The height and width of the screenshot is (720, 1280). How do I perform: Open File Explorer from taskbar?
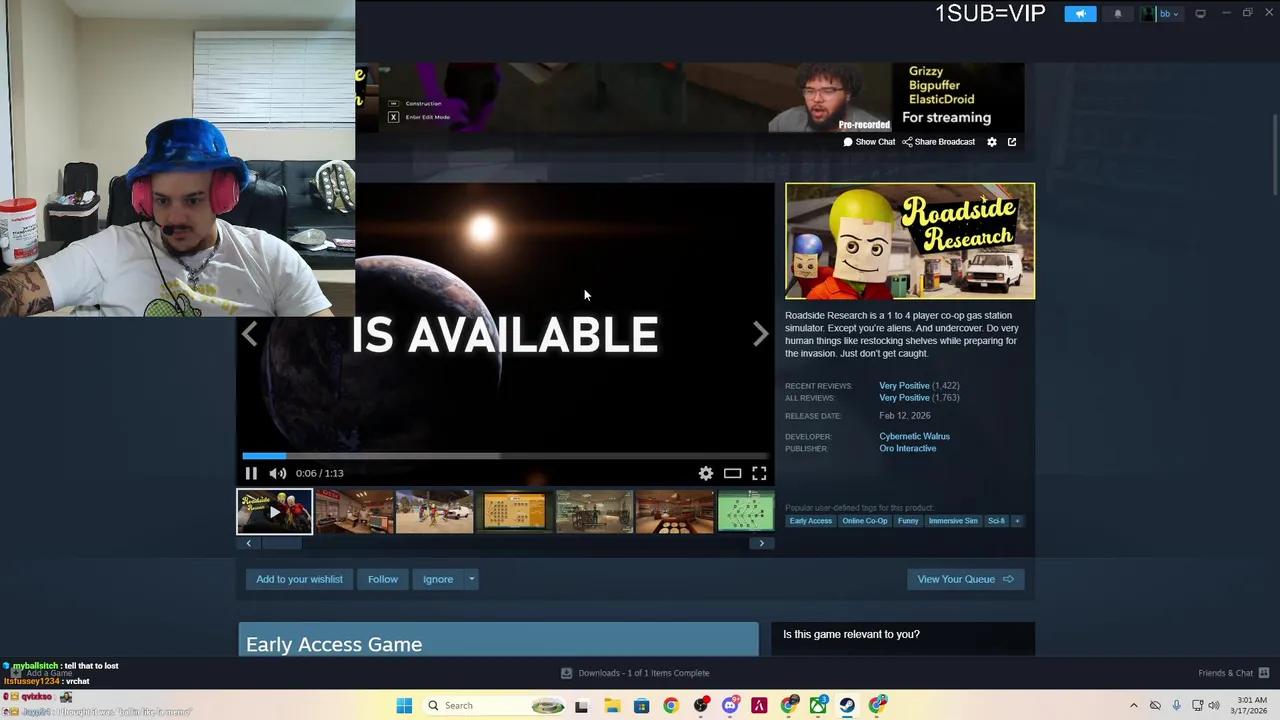[x=611, y=706]
